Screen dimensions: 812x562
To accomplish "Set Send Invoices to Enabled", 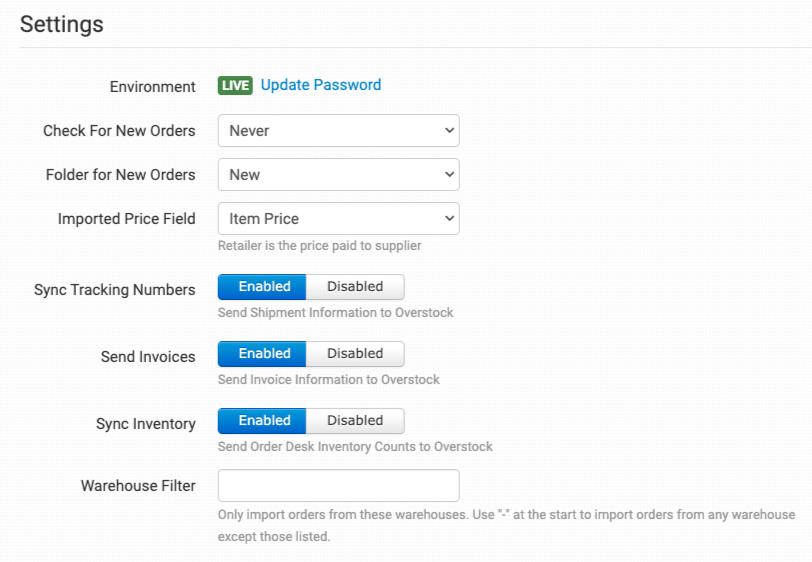I will point(264,354).
